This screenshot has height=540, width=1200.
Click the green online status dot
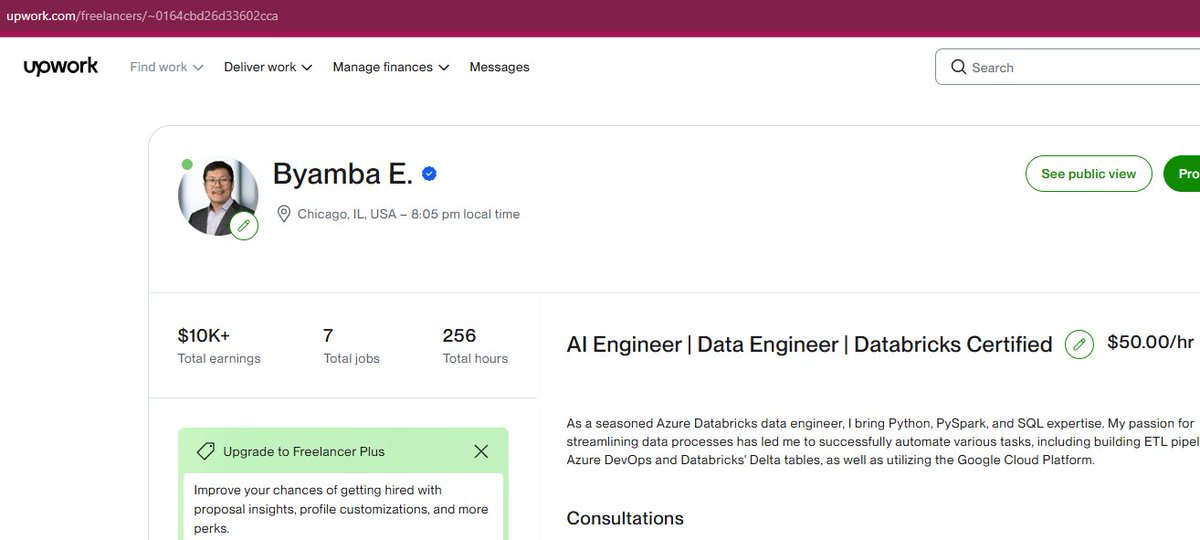(x=187, y=164)
